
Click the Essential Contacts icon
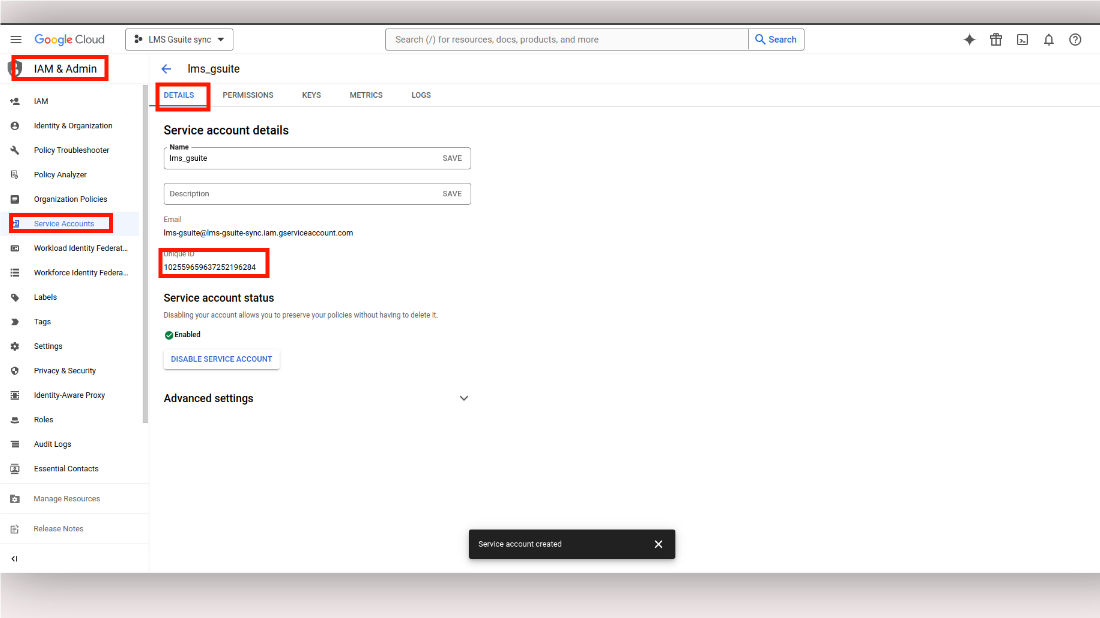(15, 469)
